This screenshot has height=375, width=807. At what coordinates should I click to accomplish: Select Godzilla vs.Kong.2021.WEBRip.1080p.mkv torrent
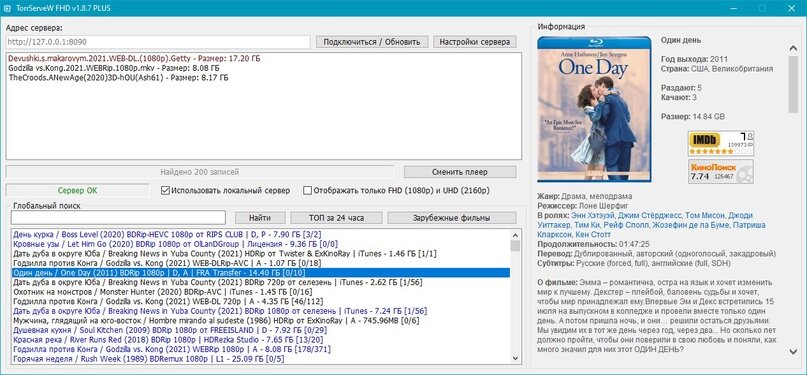point(114,68)
